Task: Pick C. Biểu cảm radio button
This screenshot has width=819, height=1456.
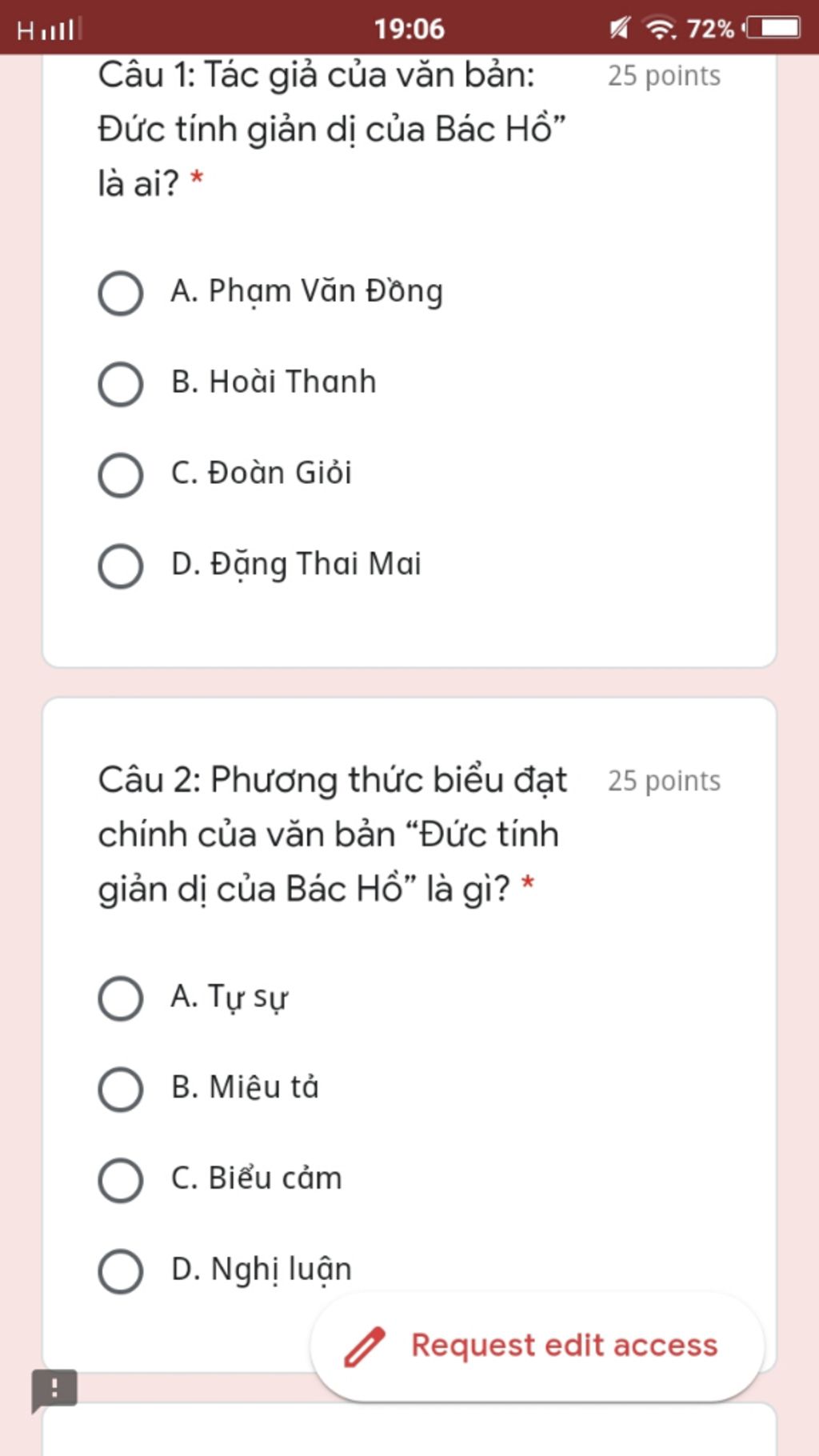Action: pos(121,1180)
